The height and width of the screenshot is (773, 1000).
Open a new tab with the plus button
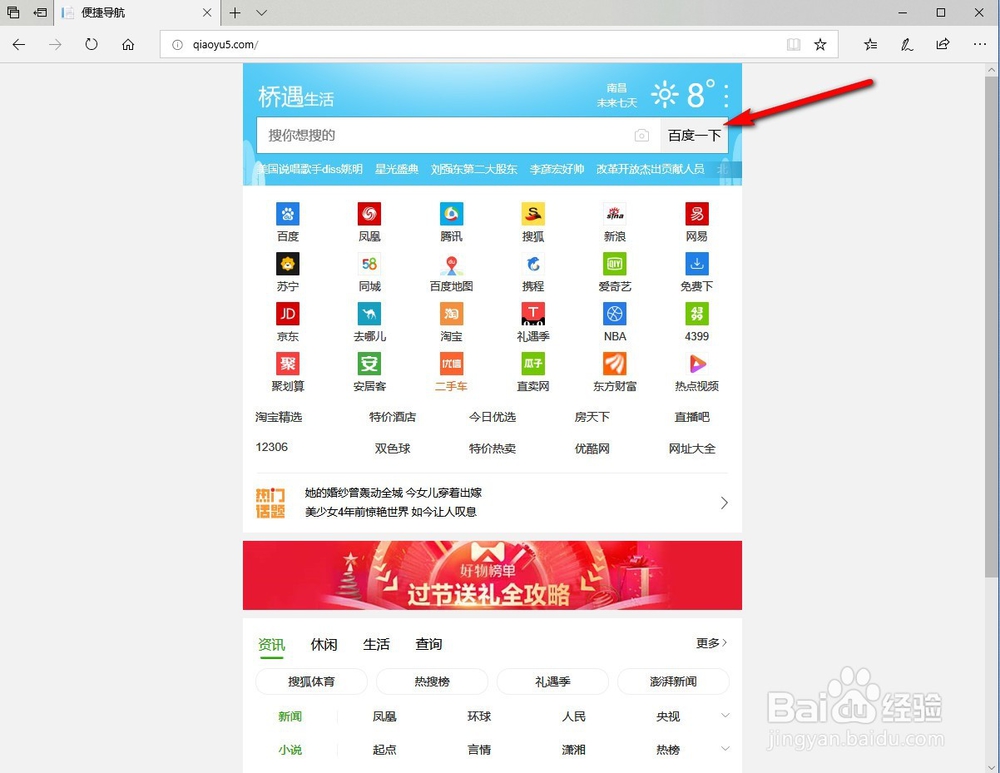(235, 13)
